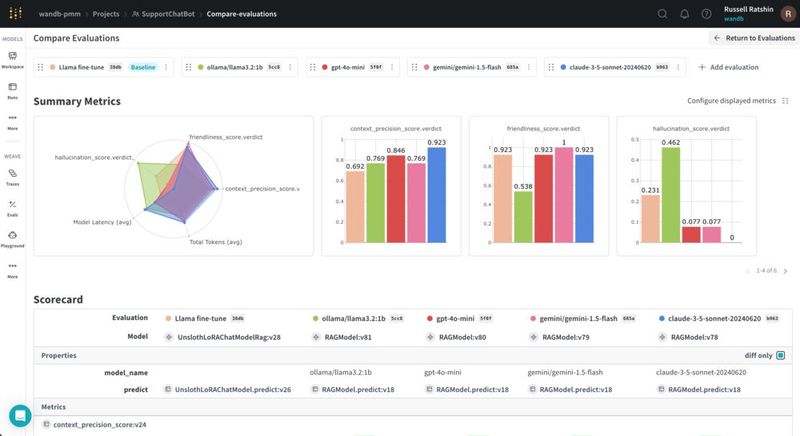Open More under the Models section
This screenshot has width=800, height=436.
point(12,122)
